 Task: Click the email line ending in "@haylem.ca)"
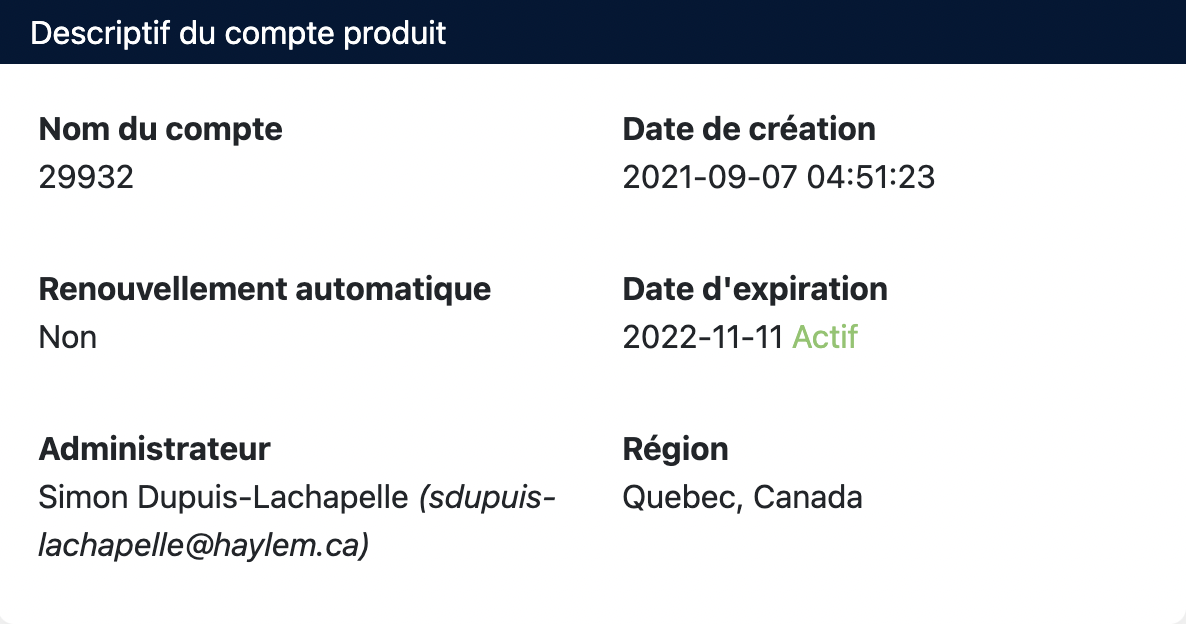pyautogui.click(x=204, y=545)
